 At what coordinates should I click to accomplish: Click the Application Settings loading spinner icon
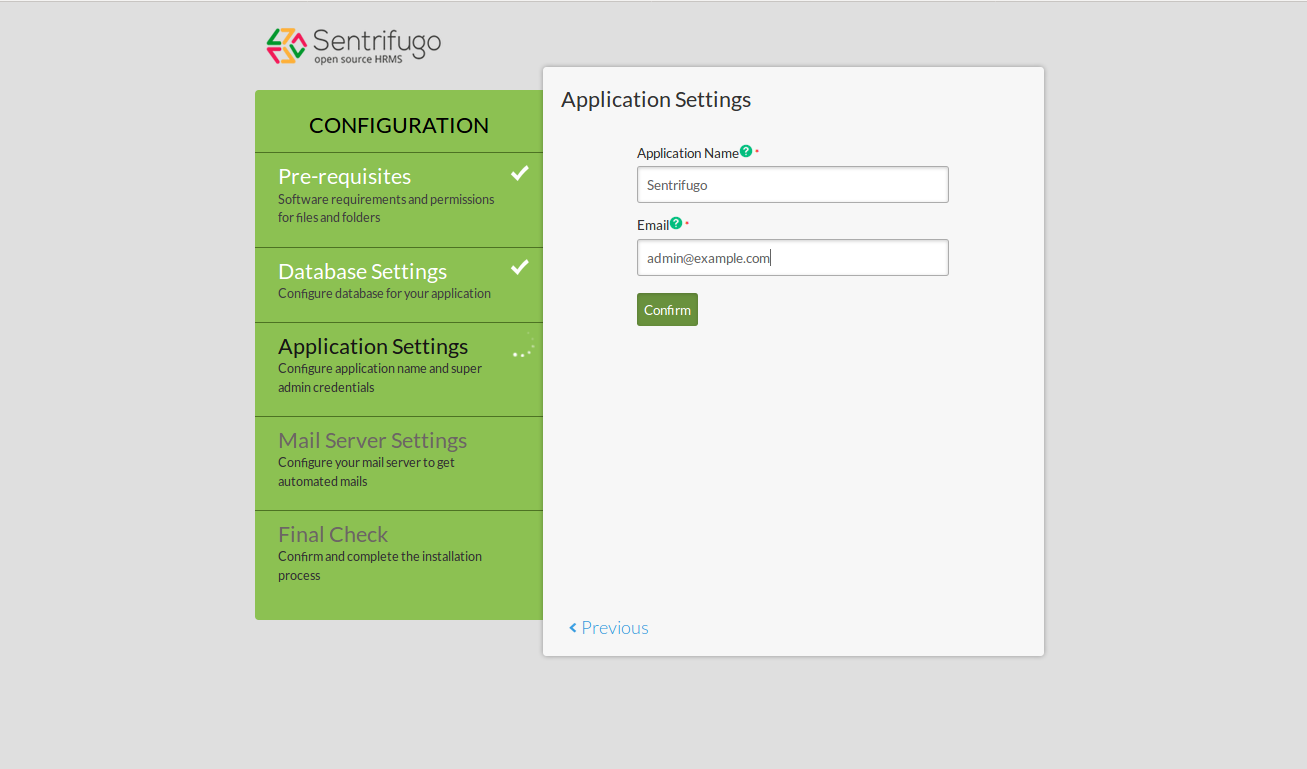tap(524, 345)
